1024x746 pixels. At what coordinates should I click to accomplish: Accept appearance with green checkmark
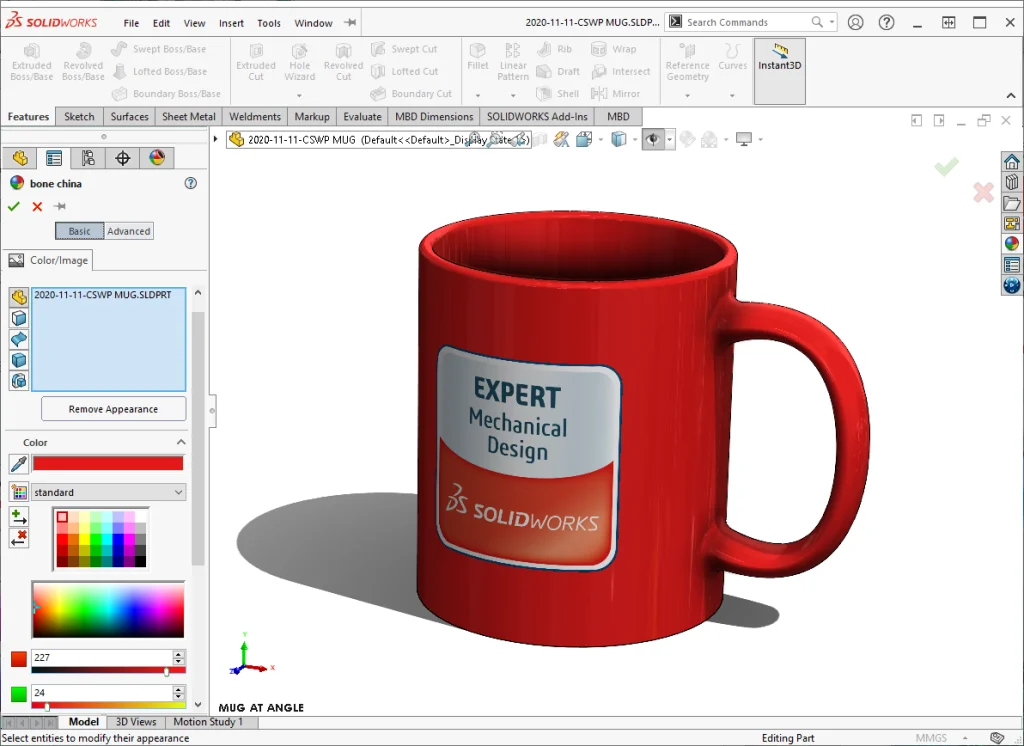click(13, 206)
